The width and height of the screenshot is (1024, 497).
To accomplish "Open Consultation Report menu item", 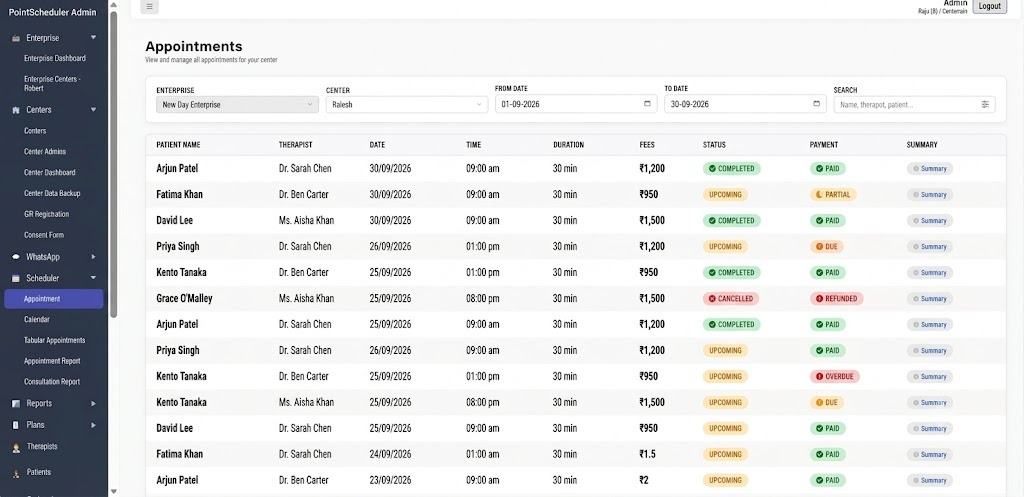I will pyautogui.click(x=52, y=382).
